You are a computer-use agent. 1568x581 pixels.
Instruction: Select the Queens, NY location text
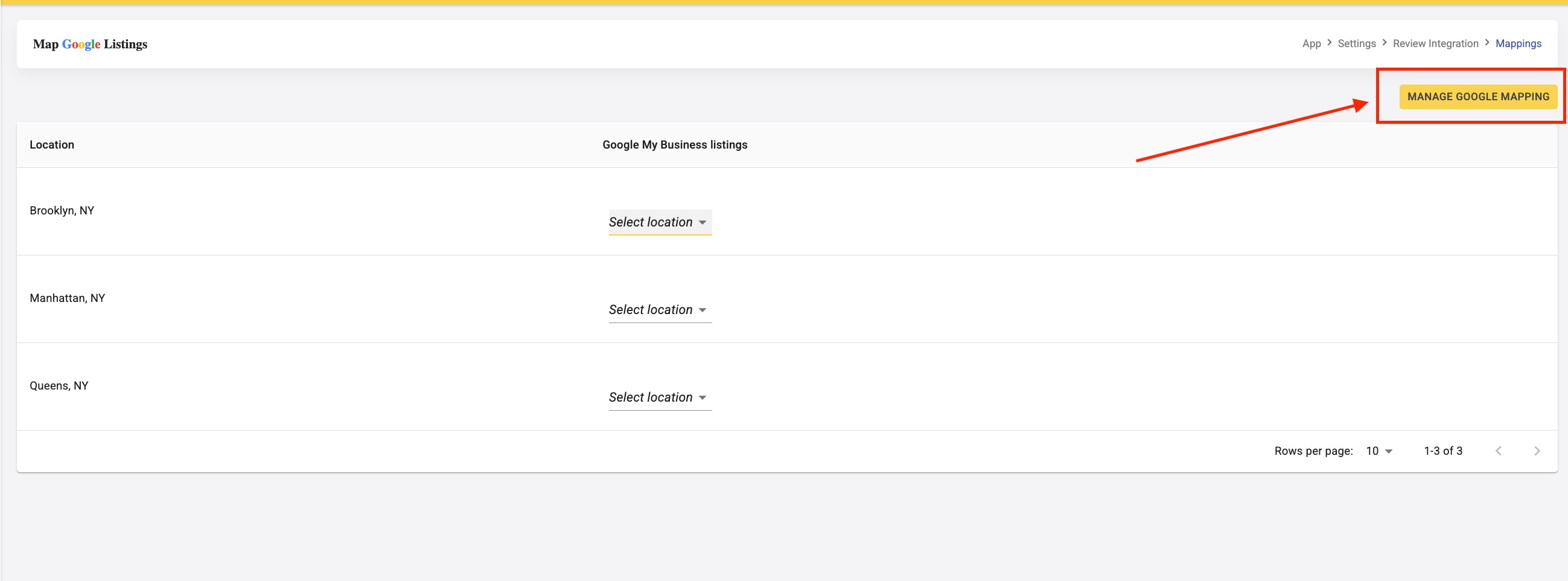(59, 386)
